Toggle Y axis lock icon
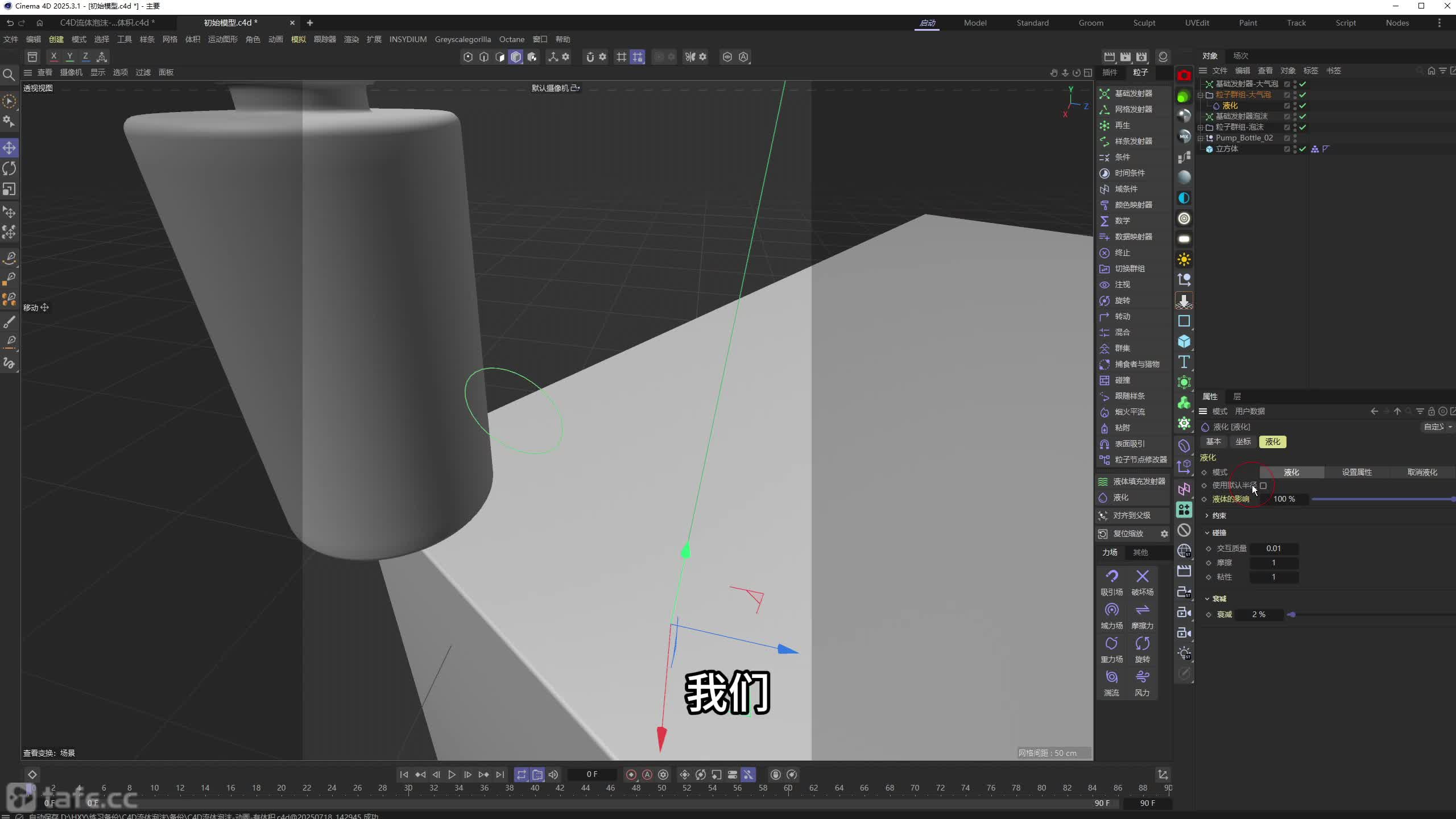Screen dimensions: 1456x819 pos(69,56)
